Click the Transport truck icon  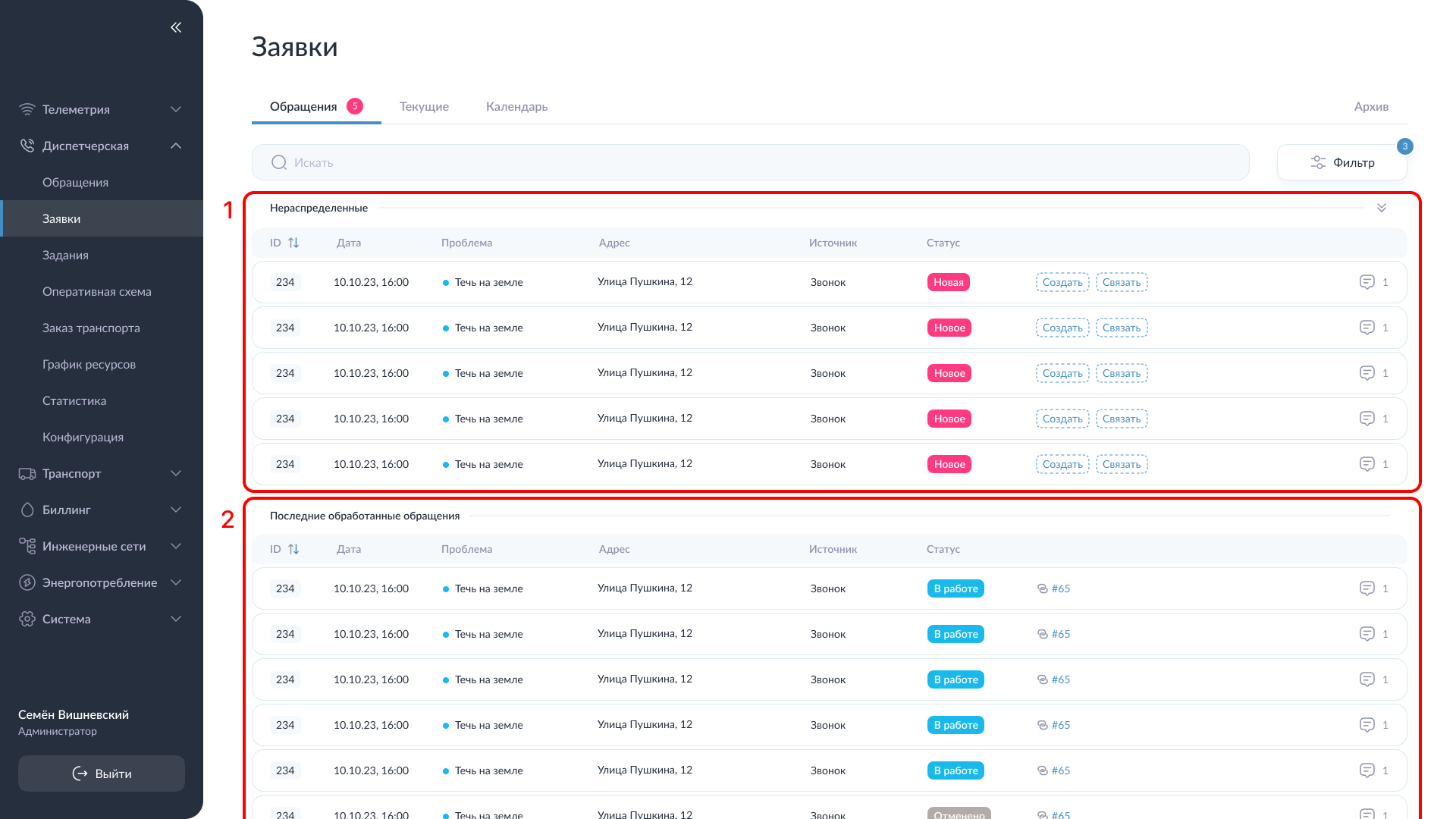pyautogui.click(x=27, y=474)
